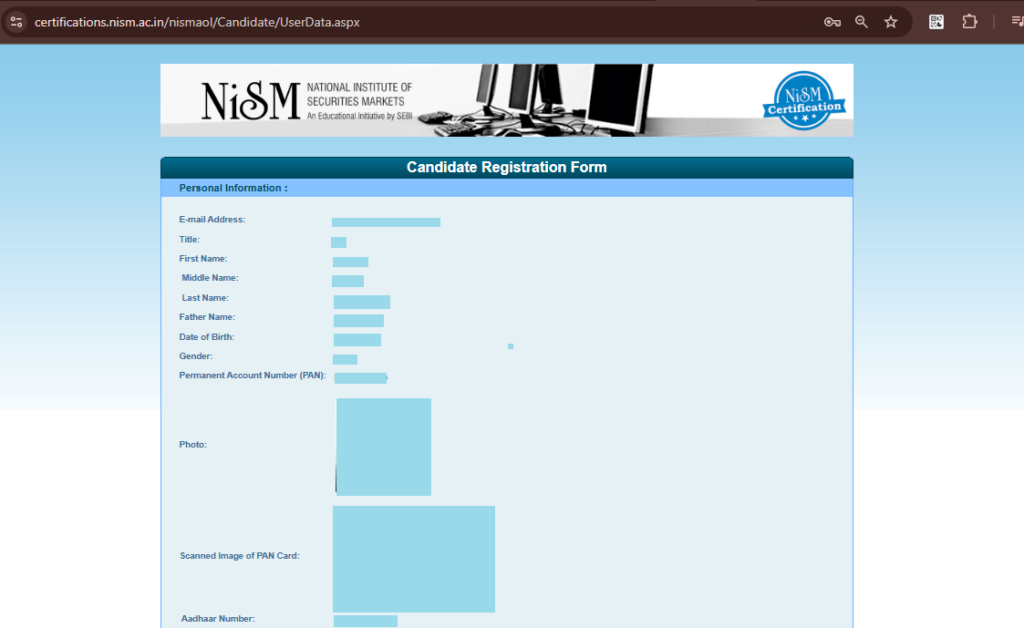Click the 'First Name:' label
Screen dimensions: 1024x628
click(x=203, y=259)
